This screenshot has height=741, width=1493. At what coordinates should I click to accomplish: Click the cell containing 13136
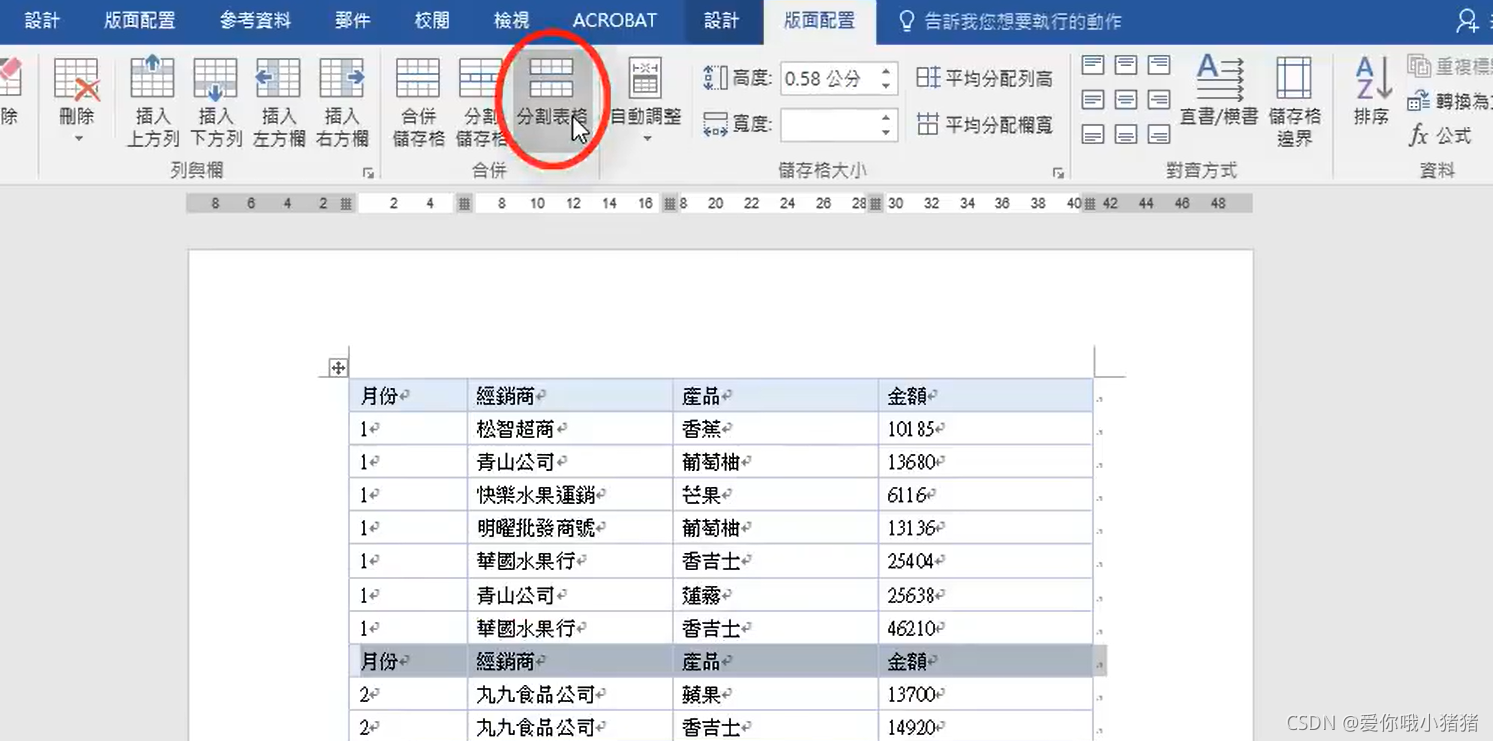985,528
